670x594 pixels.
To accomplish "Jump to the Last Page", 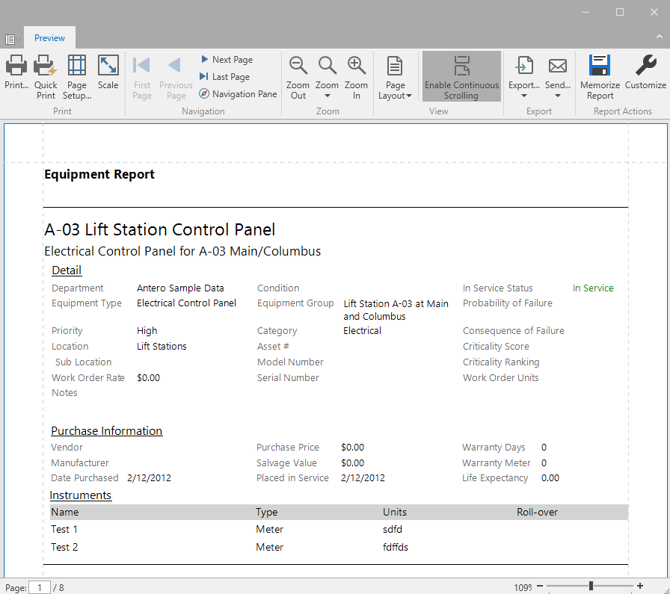I will click(x=225, y=77).
